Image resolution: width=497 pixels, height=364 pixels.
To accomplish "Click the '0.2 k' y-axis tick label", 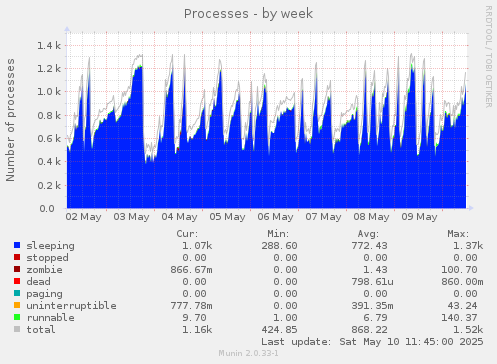I will click(49, 185).
